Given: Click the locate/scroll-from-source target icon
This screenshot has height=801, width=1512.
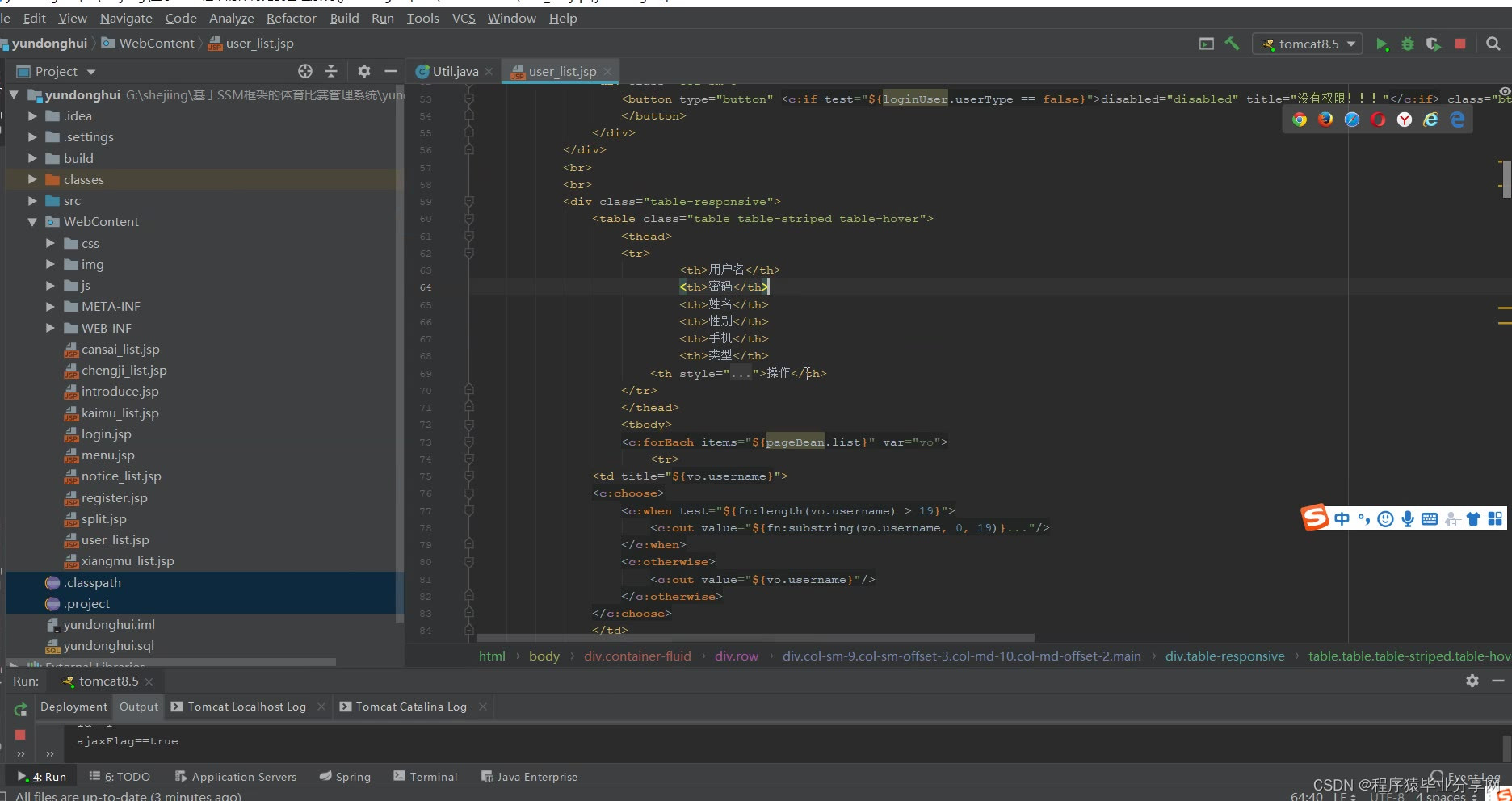Looking at the screenshot, I should click(x=304, y=71).
